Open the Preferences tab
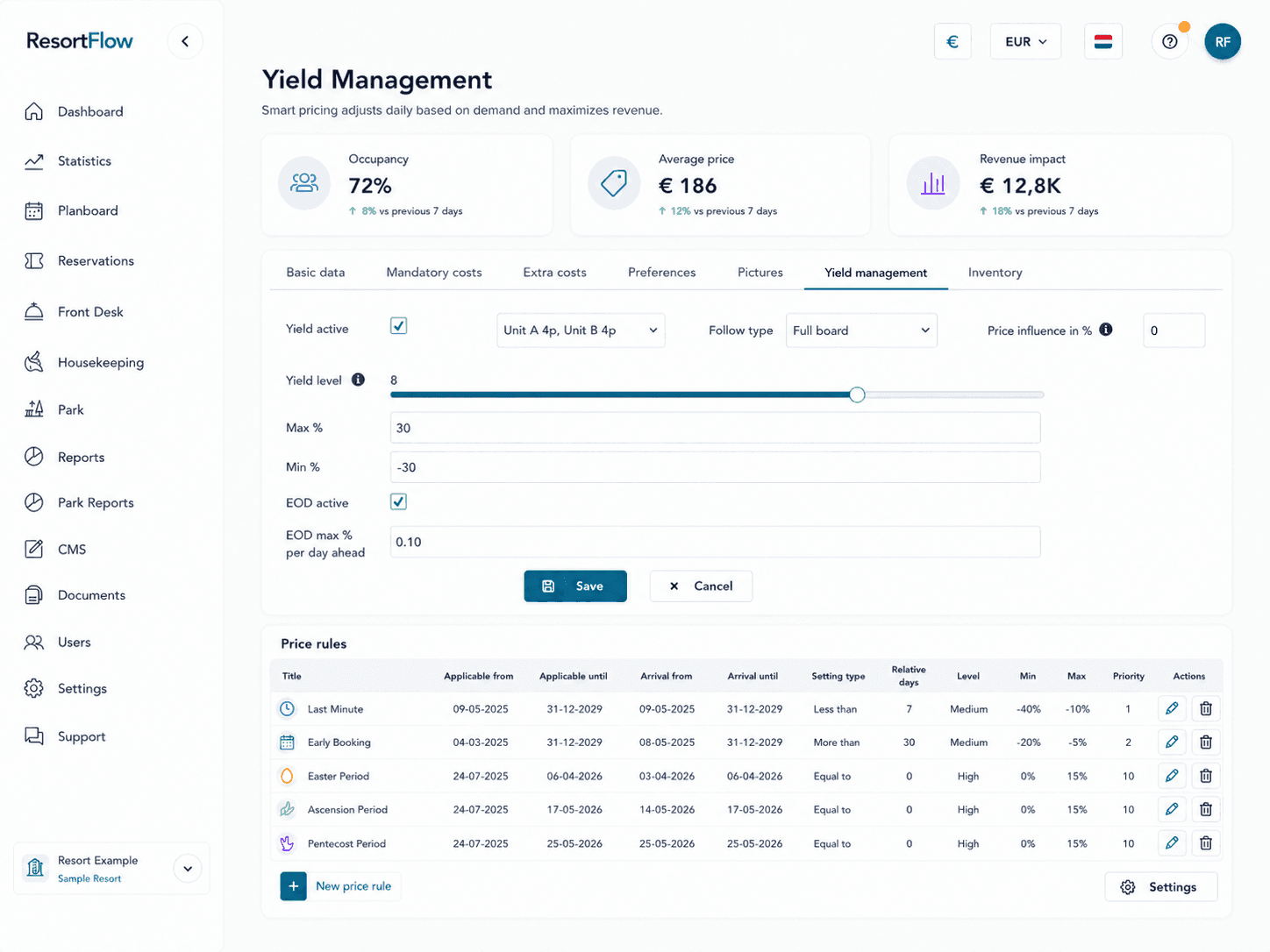 point(662,273)
